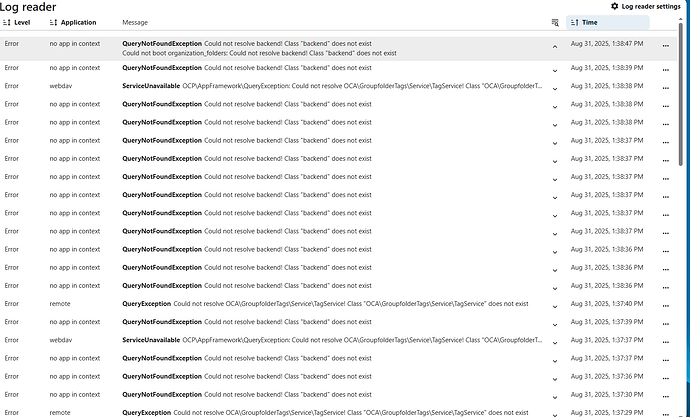The width and height of the screenshot is (690, 417).
Task: Select the webdav ServiceUnavailable message at 1:37:37 PM
Action: coord(330,340)
